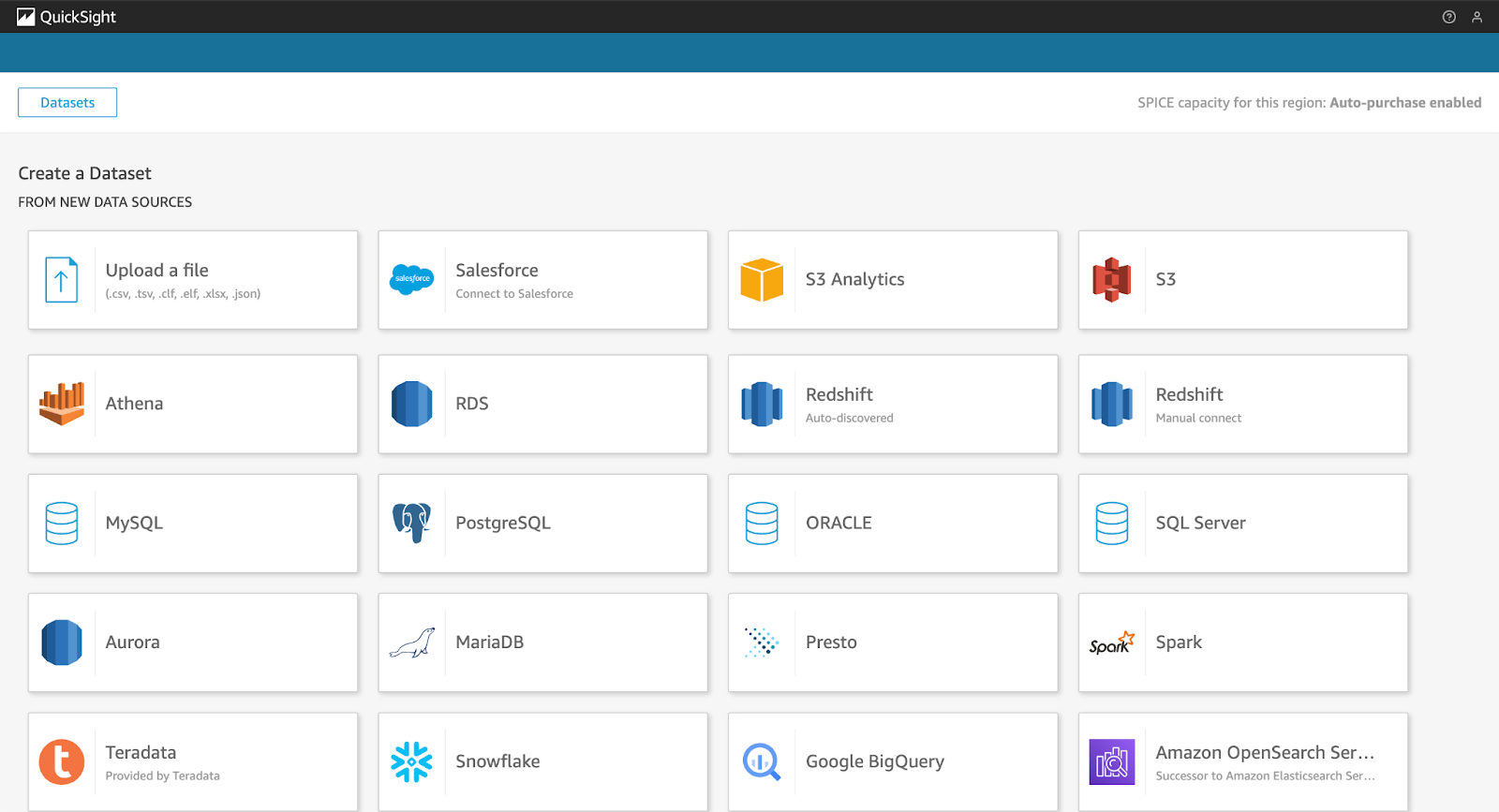This screenshot has width=1499, height=812.
Task: Click the Athena orange icon
Action: (x=62, y=404)
